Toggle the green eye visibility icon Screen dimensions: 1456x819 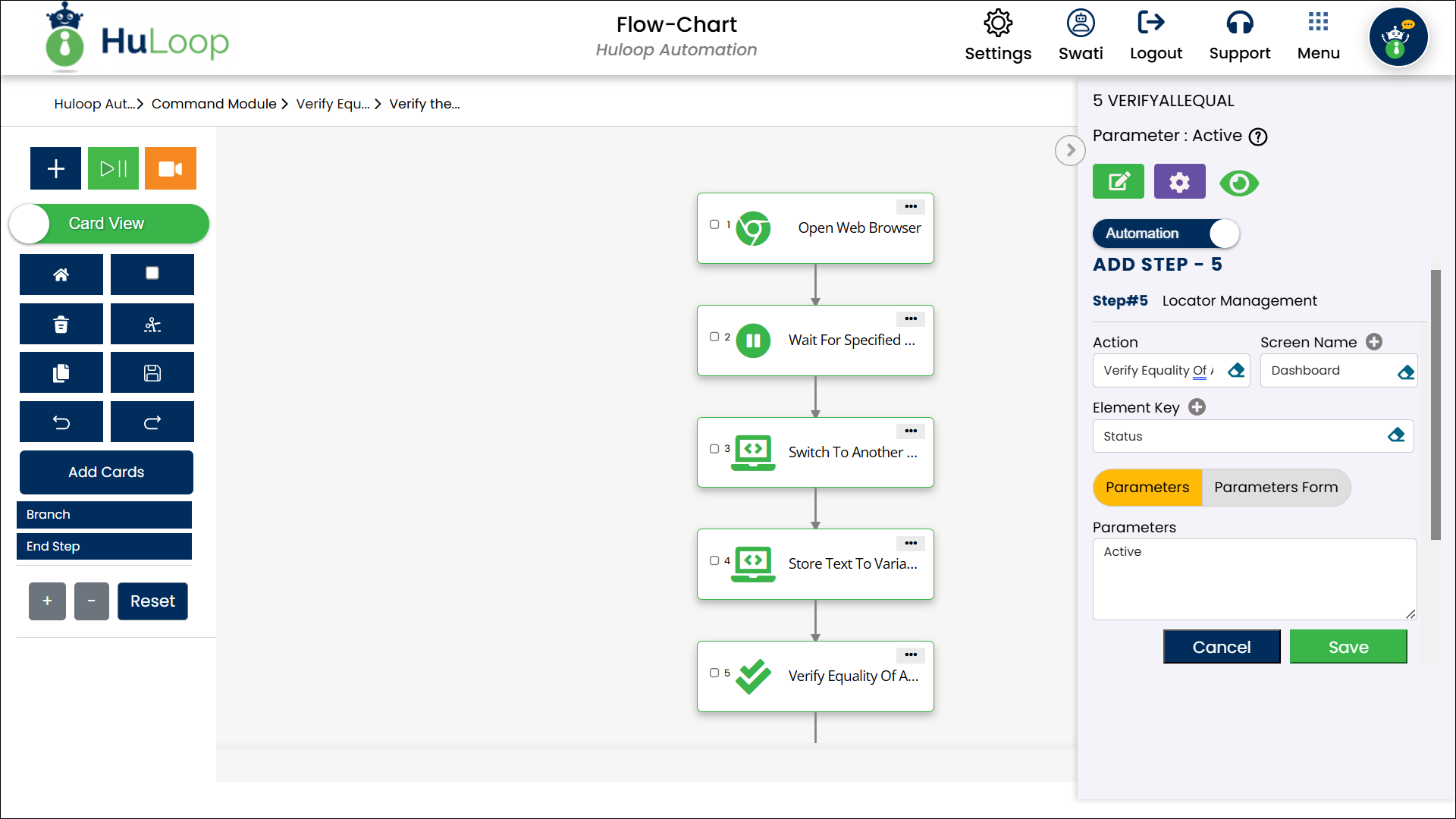(x=1239, y=183)
